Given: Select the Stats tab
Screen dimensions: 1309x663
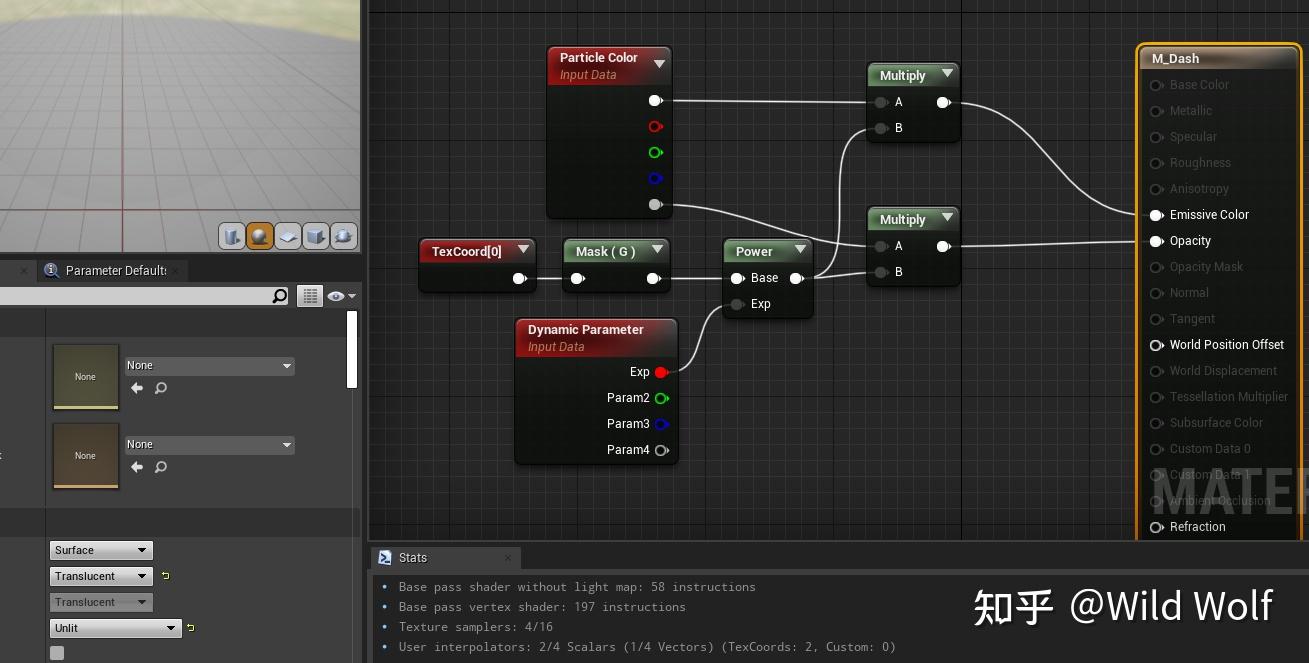Looking at the screenshot, I should tap(412, 558).
